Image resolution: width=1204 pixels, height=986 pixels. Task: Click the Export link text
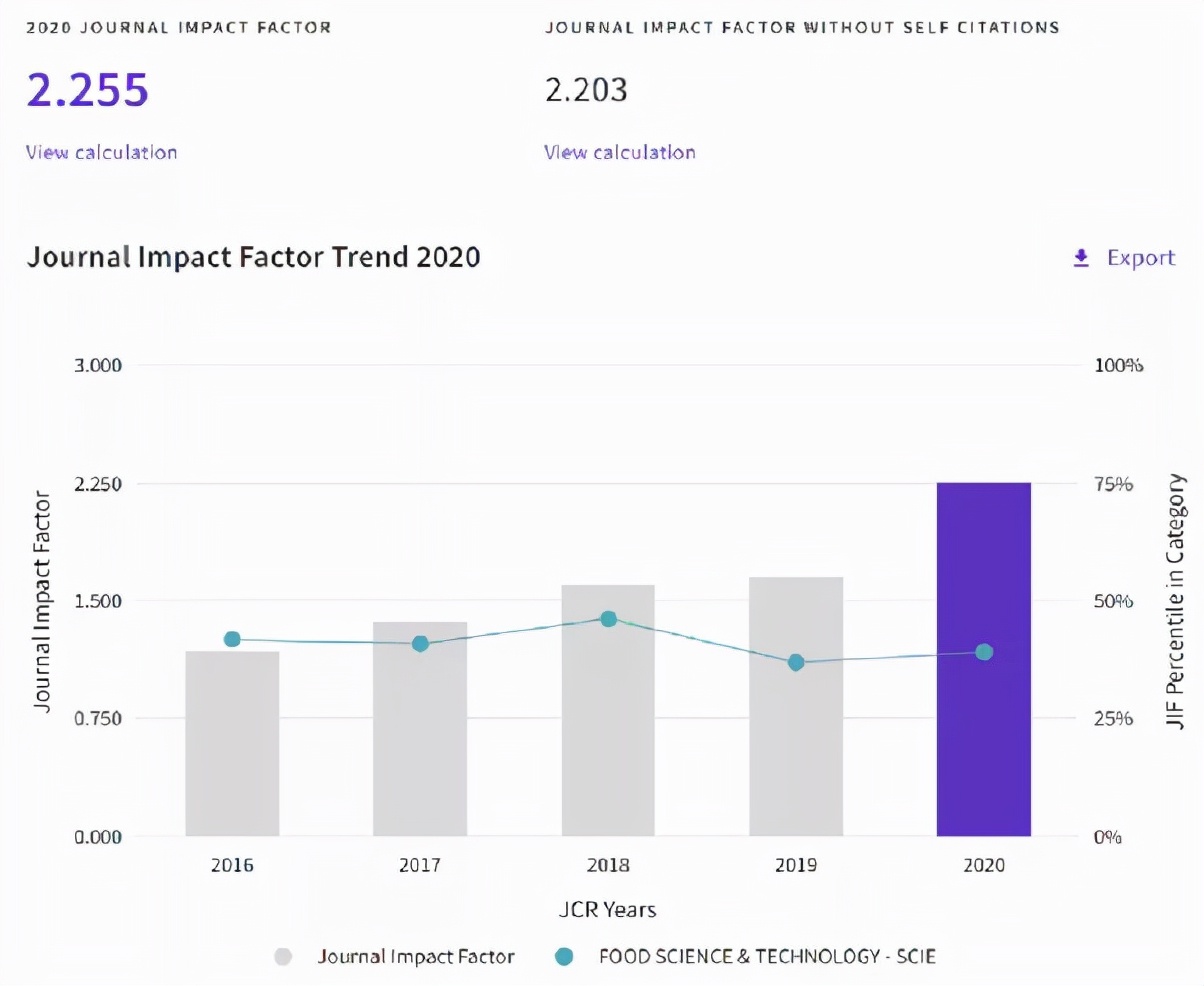tap(1141, 258)
